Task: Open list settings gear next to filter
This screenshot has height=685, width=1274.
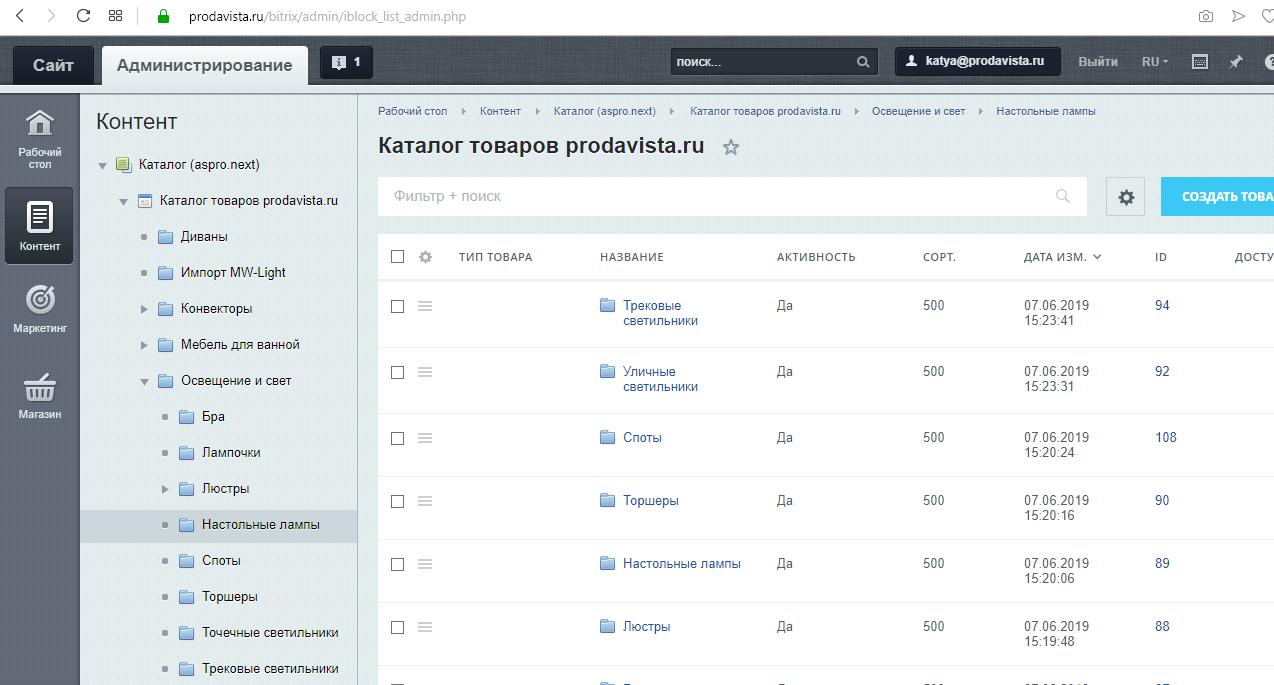Action: [x=1126, y=197]
